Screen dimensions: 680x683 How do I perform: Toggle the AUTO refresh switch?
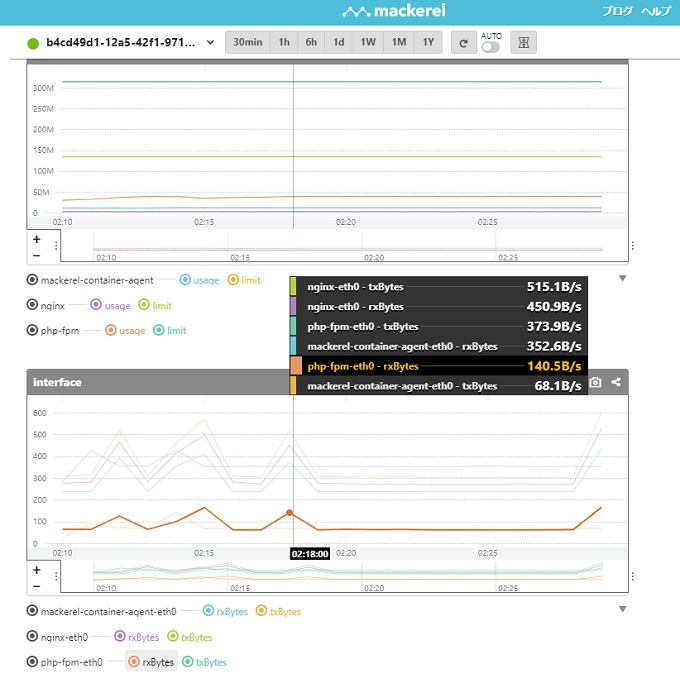point(491,47)
